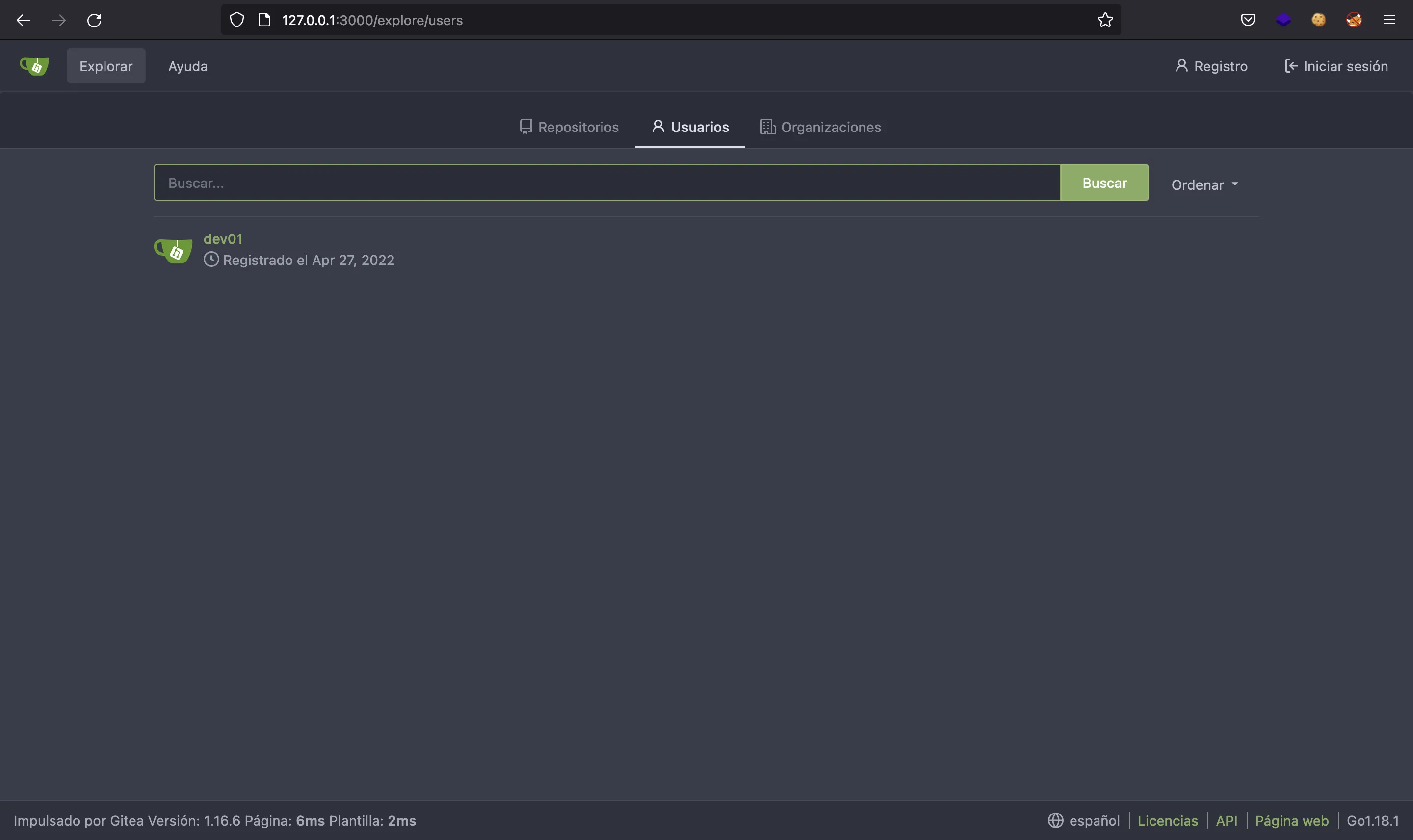Open the red blocked extension icon
Screen dimensions: 1413x840
[x=1354, y=21]
